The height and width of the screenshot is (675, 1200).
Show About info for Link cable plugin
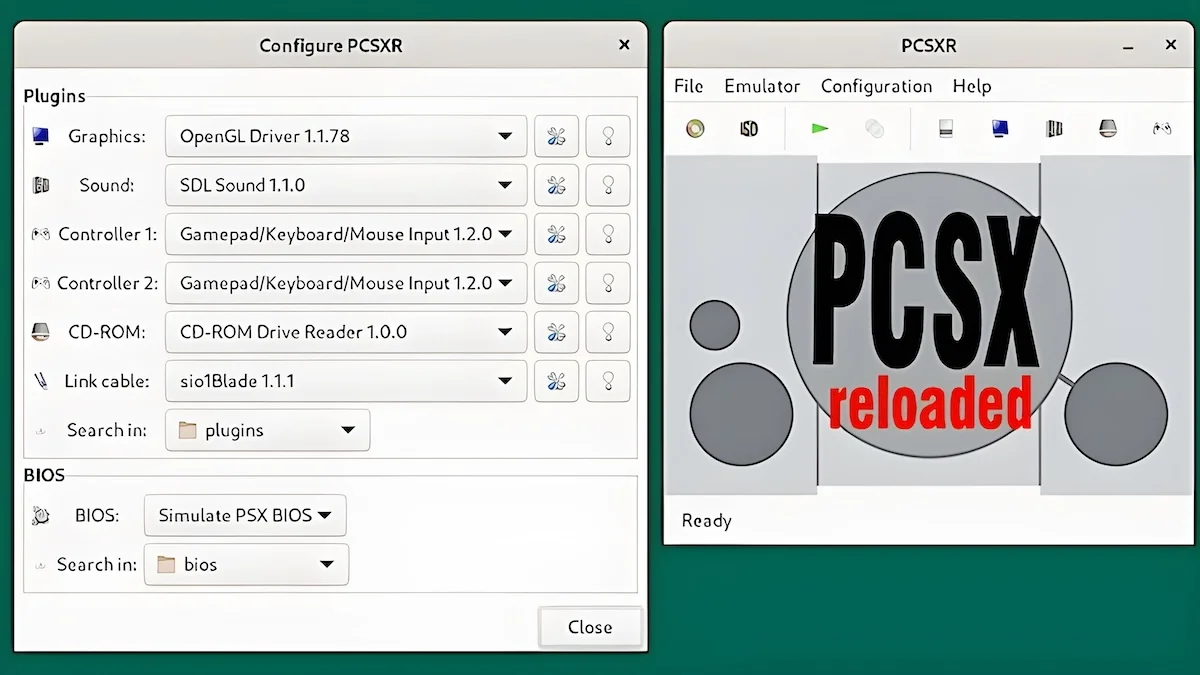(608, 381)
